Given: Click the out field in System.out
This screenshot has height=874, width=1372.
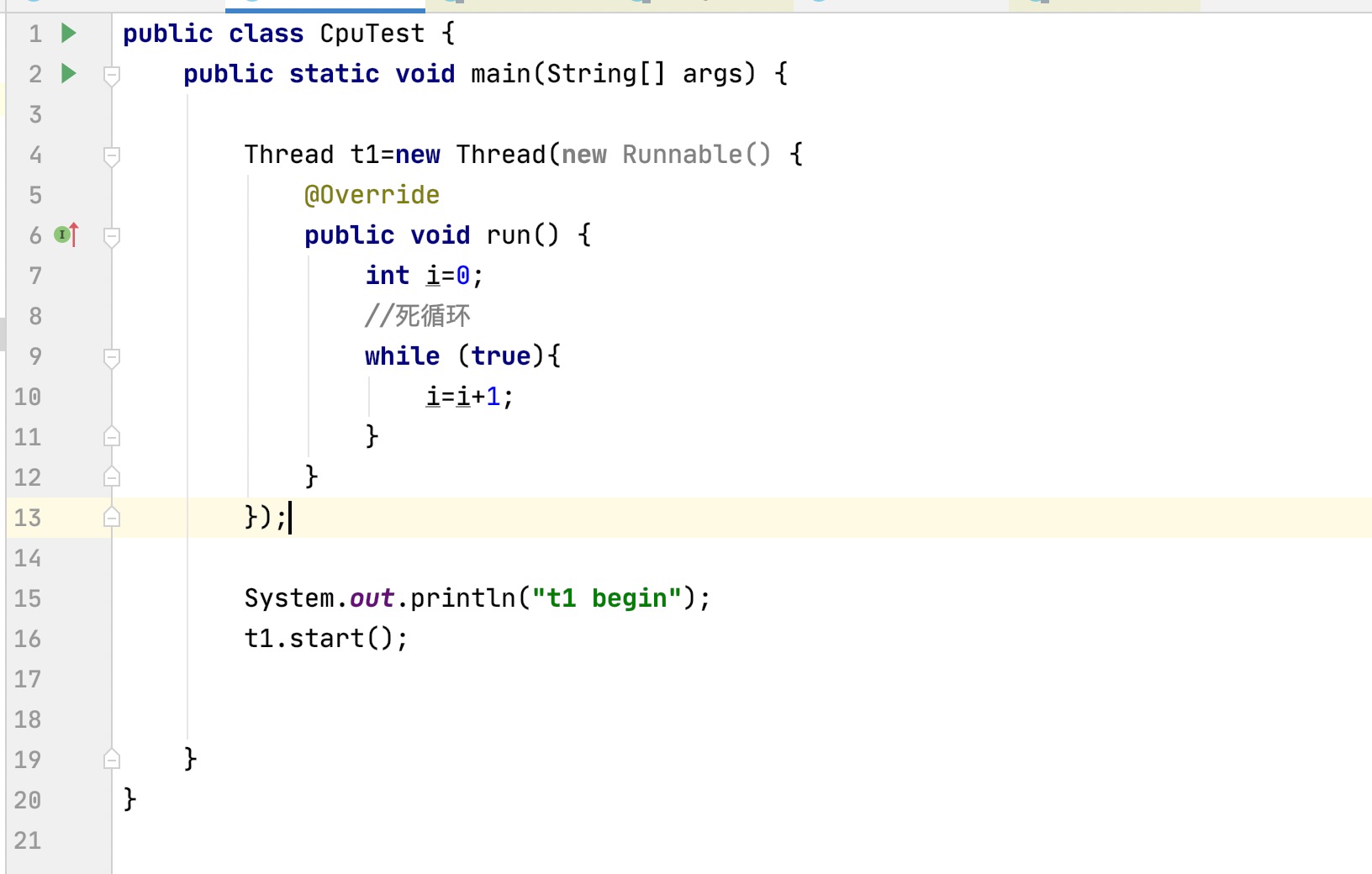Looking at the screenshot, I should point(372,598).
